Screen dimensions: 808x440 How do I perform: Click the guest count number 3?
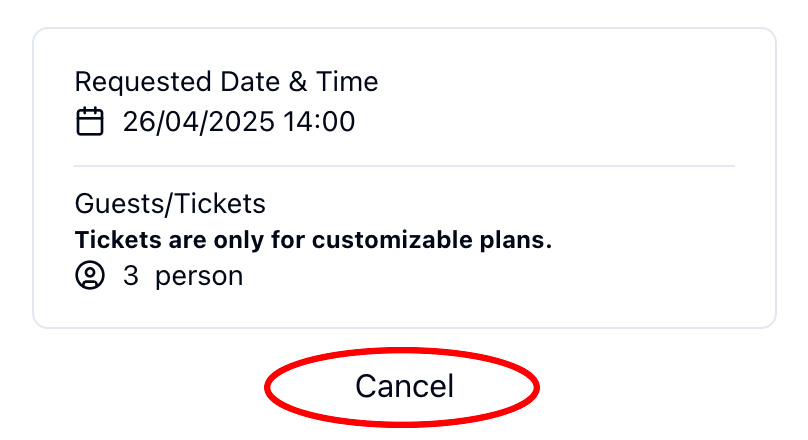click(131, 276)
